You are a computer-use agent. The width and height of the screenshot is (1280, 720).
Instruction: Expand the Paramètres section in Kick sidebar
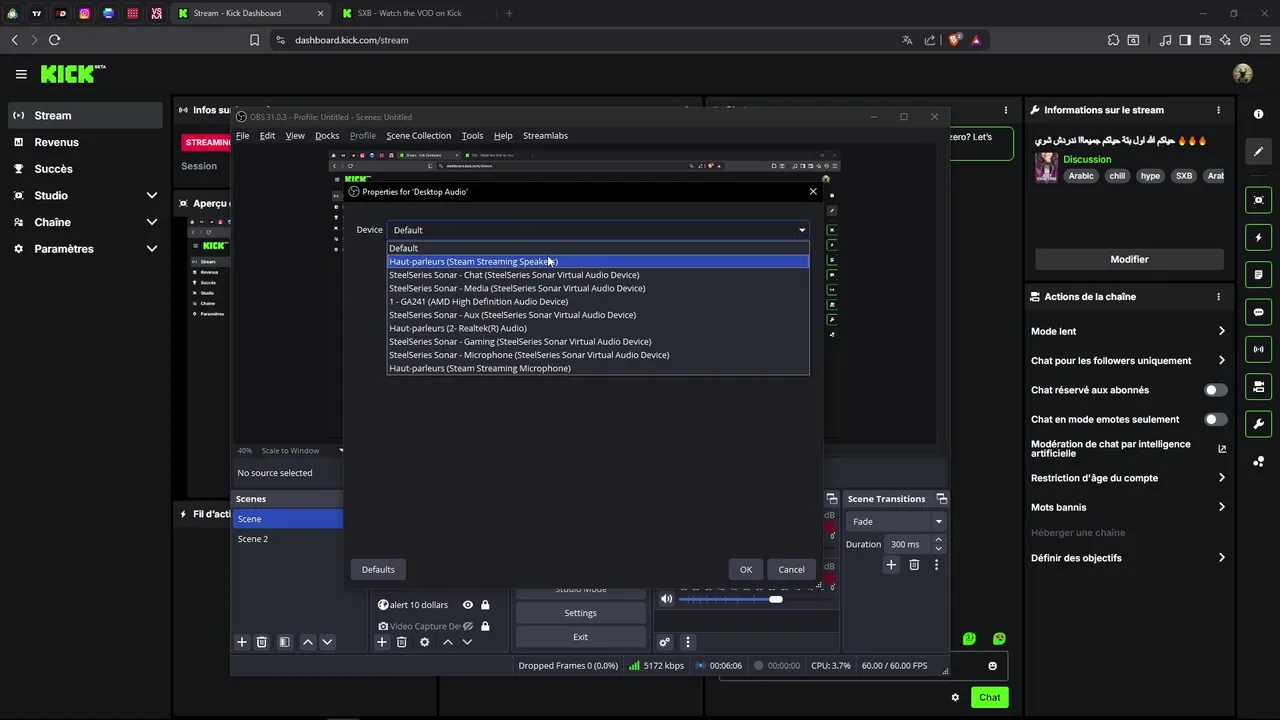[152, 249]
